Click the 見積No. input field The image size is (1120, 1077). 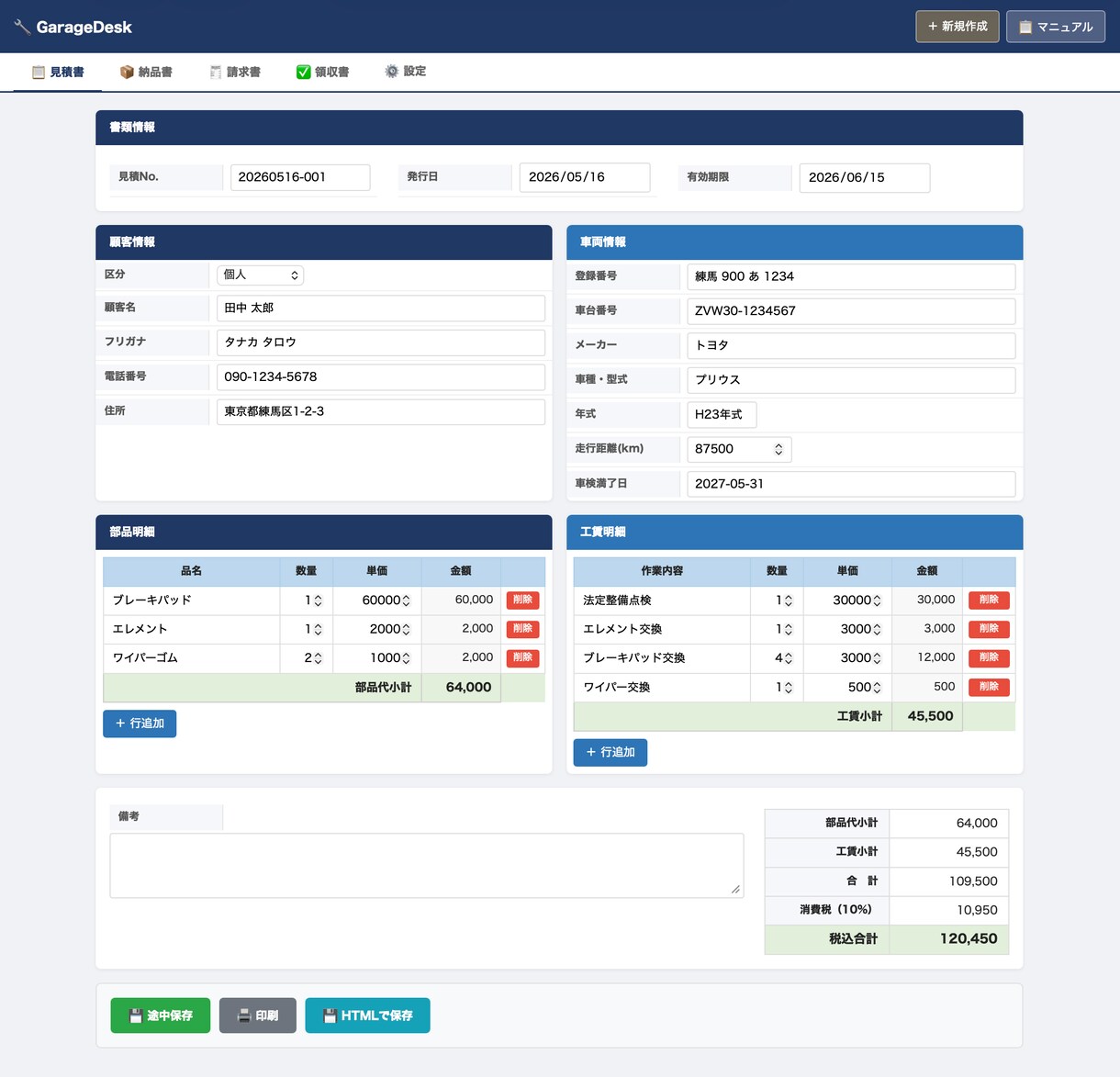click(300, 177)
